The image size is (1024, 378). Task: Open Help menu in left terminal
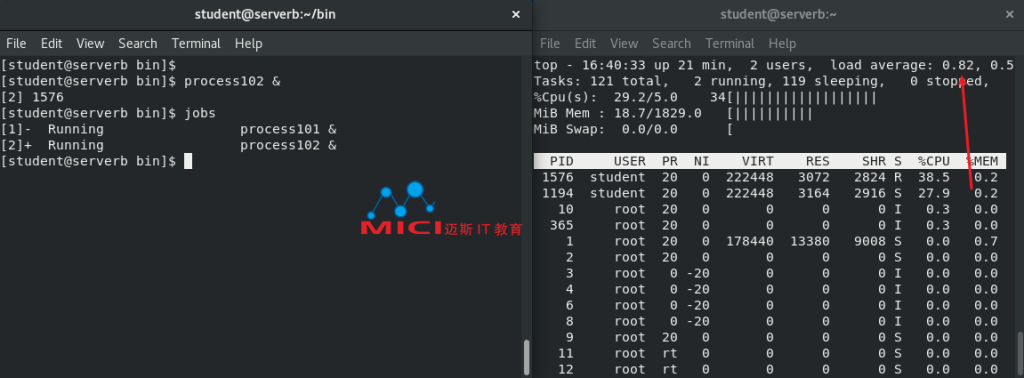(x=248, y=44)
